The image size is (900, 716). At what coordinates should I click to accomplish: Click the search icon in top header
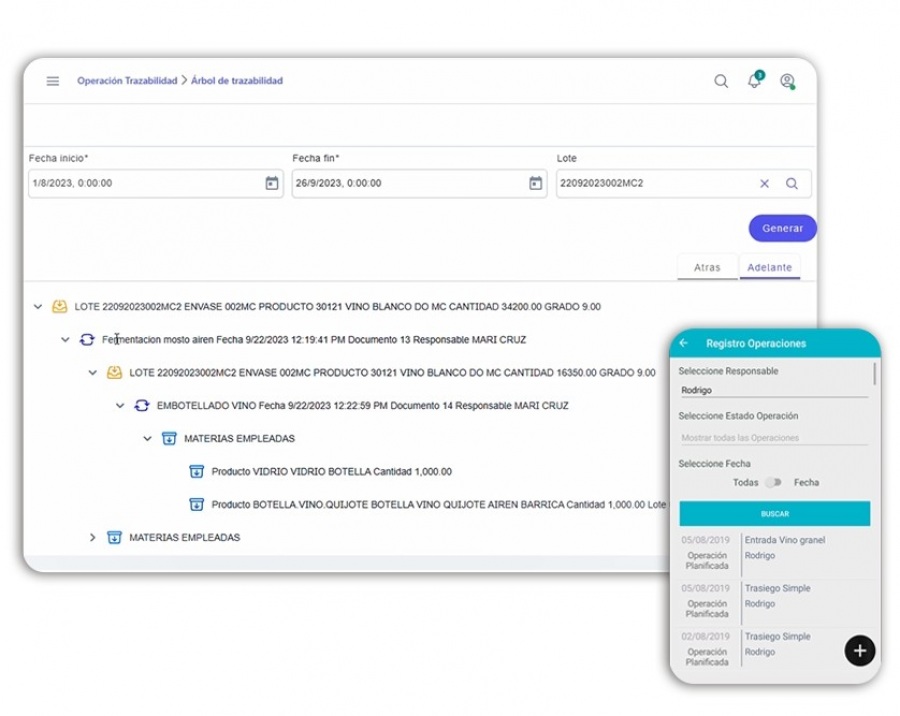(x=720, y=81)
